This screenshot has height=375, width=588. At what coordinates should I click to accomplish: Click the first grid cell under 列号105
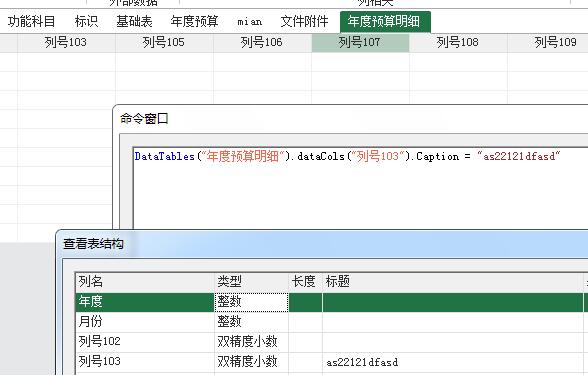click(x=164, y=62)
